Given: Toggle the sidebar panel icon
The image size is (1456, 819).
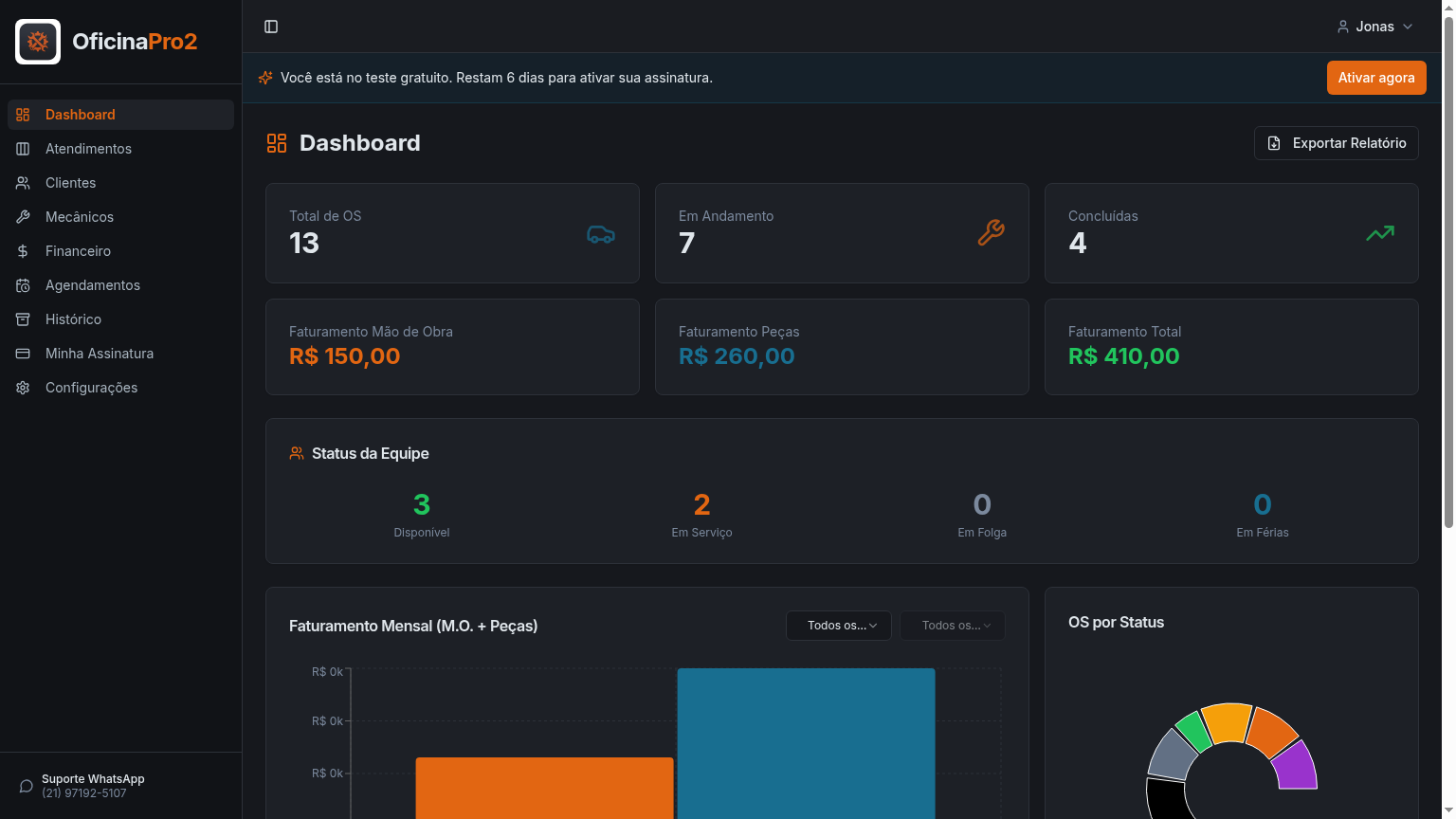Looking at the screenshot, I should pyautogui.click(x=271, y=27).
